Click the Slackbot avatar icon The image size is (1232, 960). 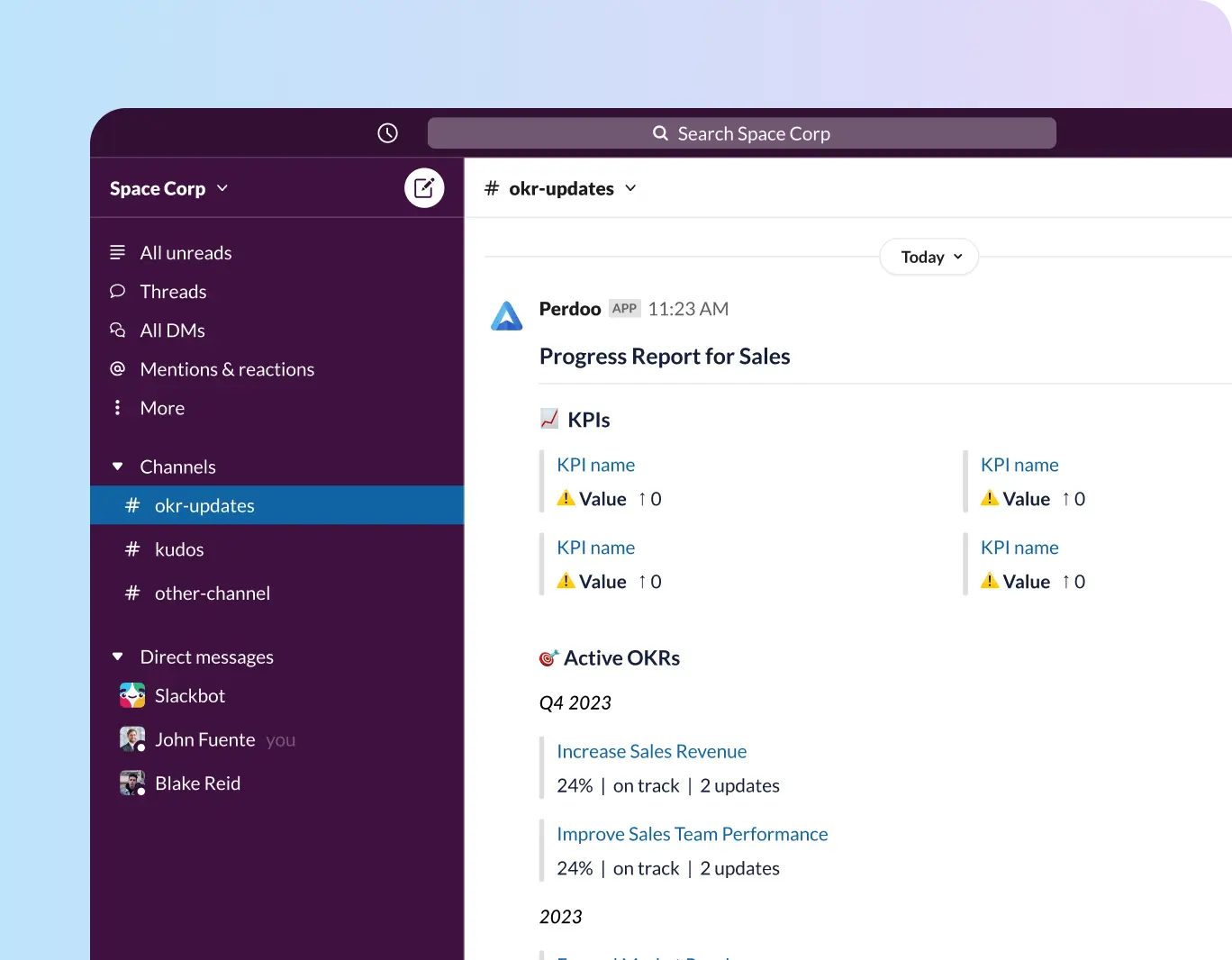click(x=132, y=695)
